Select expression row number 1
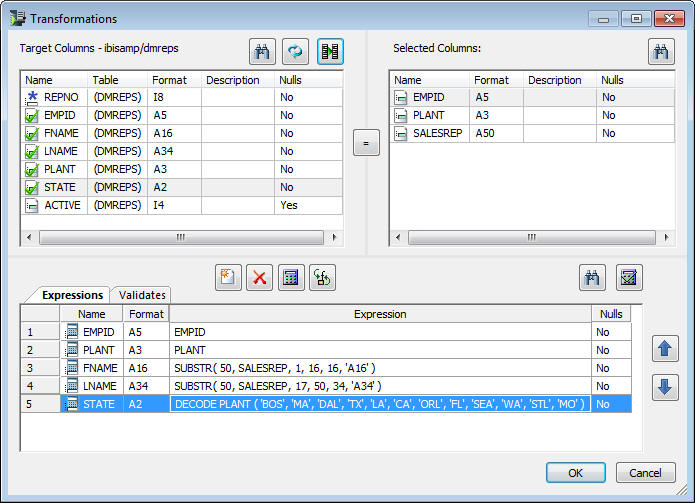 (x=40, y=332)
